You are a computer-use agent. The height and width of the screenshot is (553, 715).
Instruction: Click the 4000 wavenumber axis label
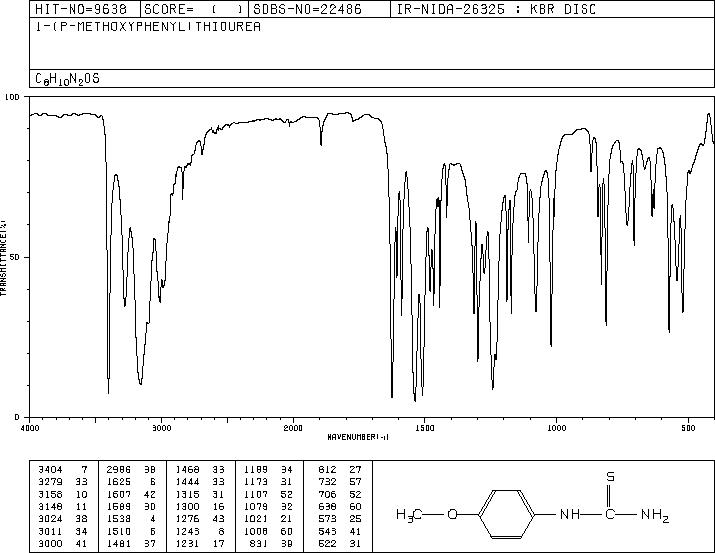30,428
